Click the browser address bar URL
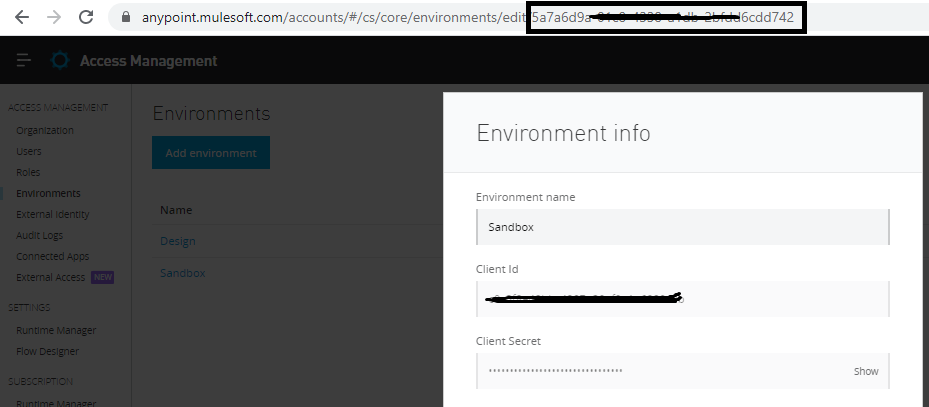The image size is (929, 407). tap(467, 17)
